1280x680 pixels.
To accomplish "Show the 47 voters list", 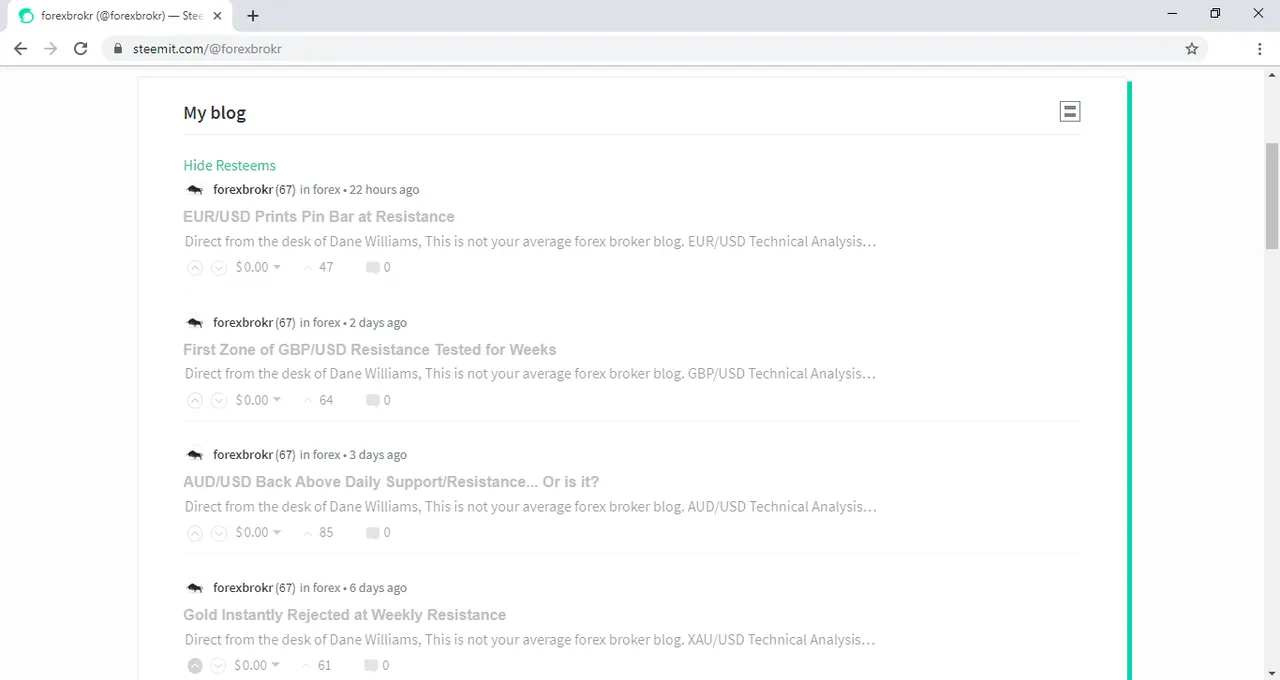I will pyautogui.click(x=318, y=267).
